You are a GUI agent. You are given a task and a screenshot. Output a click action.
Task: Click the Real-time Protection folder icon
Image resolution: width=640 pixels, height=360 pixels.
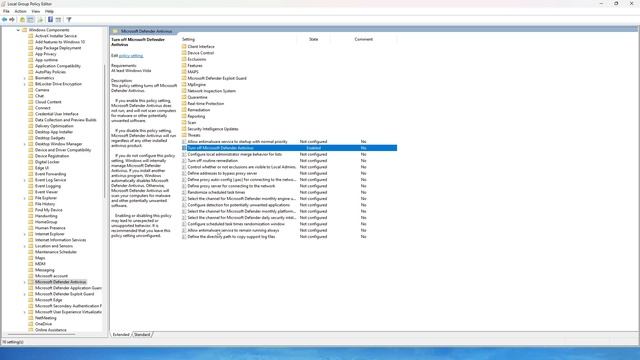pos(184,103)
